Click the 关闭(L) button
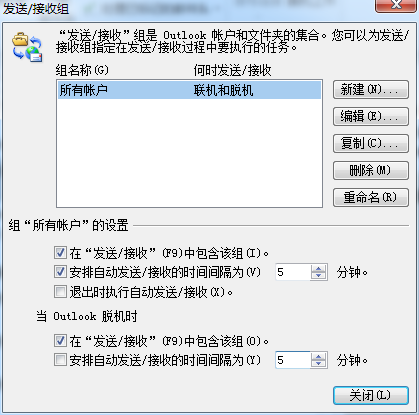This screenshot has height=415, width=419. (x=371, y=396)
